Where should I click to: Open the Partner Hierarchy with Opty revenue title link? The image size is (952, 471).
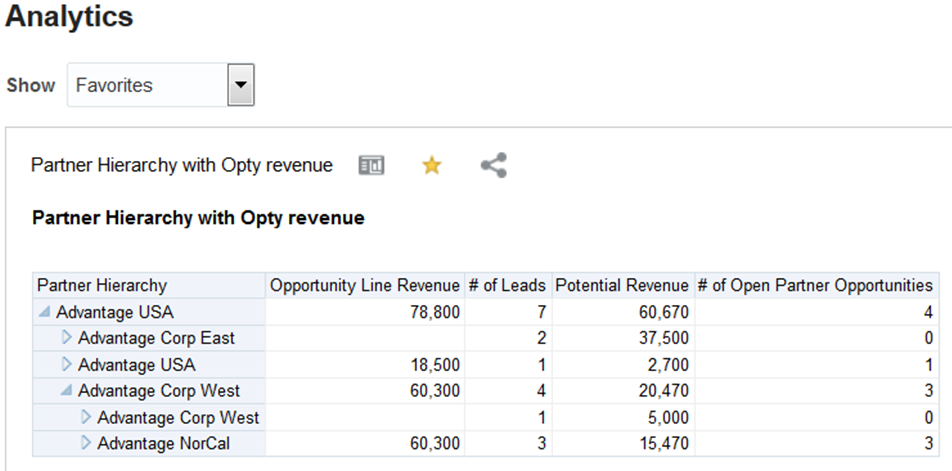(x=182, y=166)
